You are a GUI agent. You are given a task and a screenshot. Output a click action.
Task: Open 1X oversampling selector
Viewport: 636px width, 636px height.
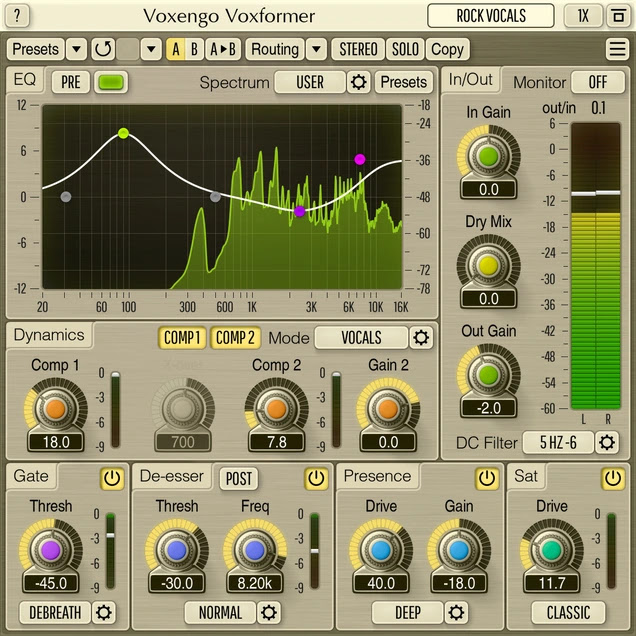583,16
